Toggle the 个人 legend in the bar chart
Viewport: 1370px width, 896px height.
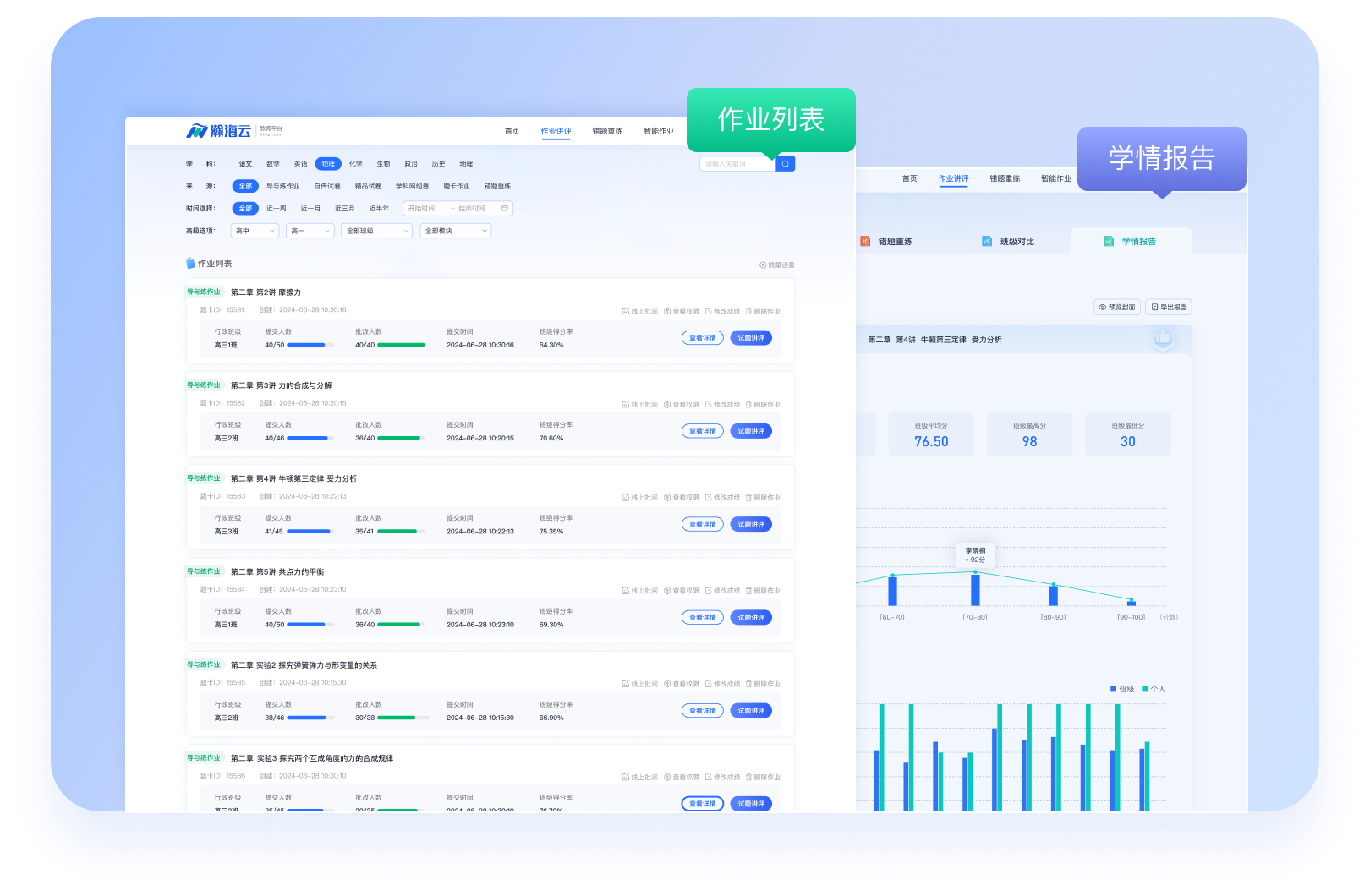point(1154,689)
